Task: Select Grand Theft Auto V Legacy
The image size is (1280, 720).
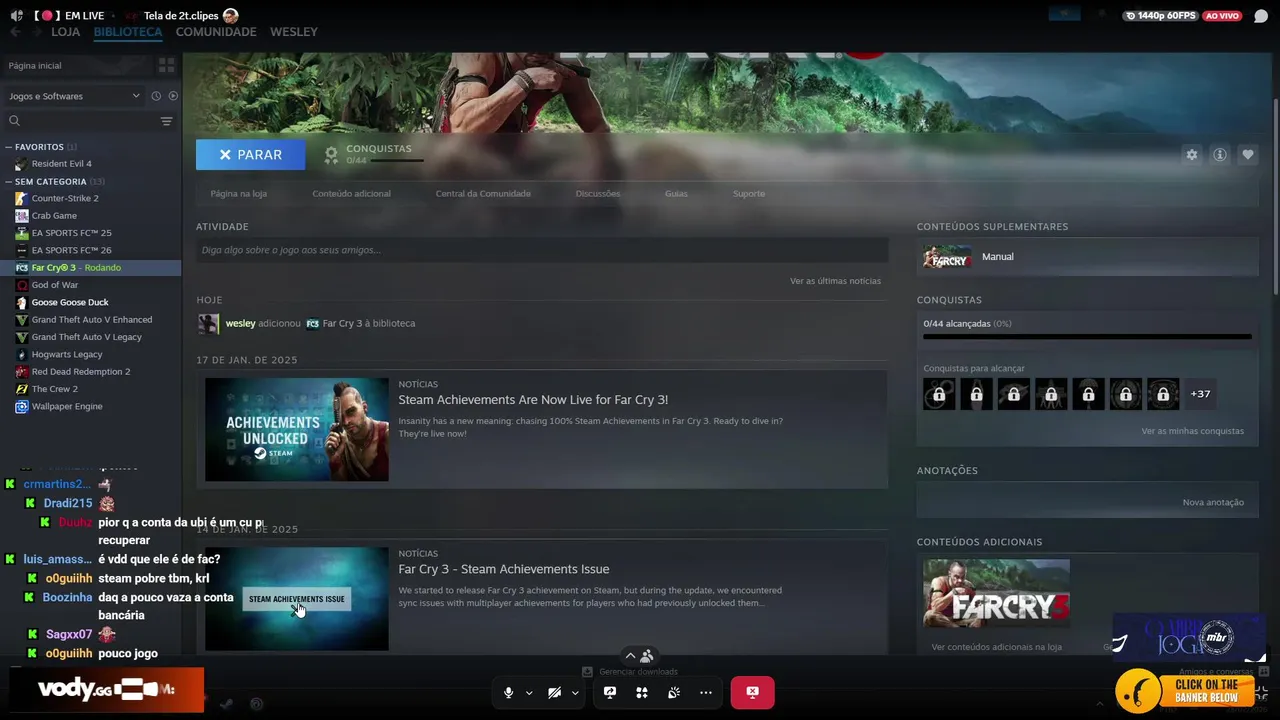Action: tap(87, 337)
